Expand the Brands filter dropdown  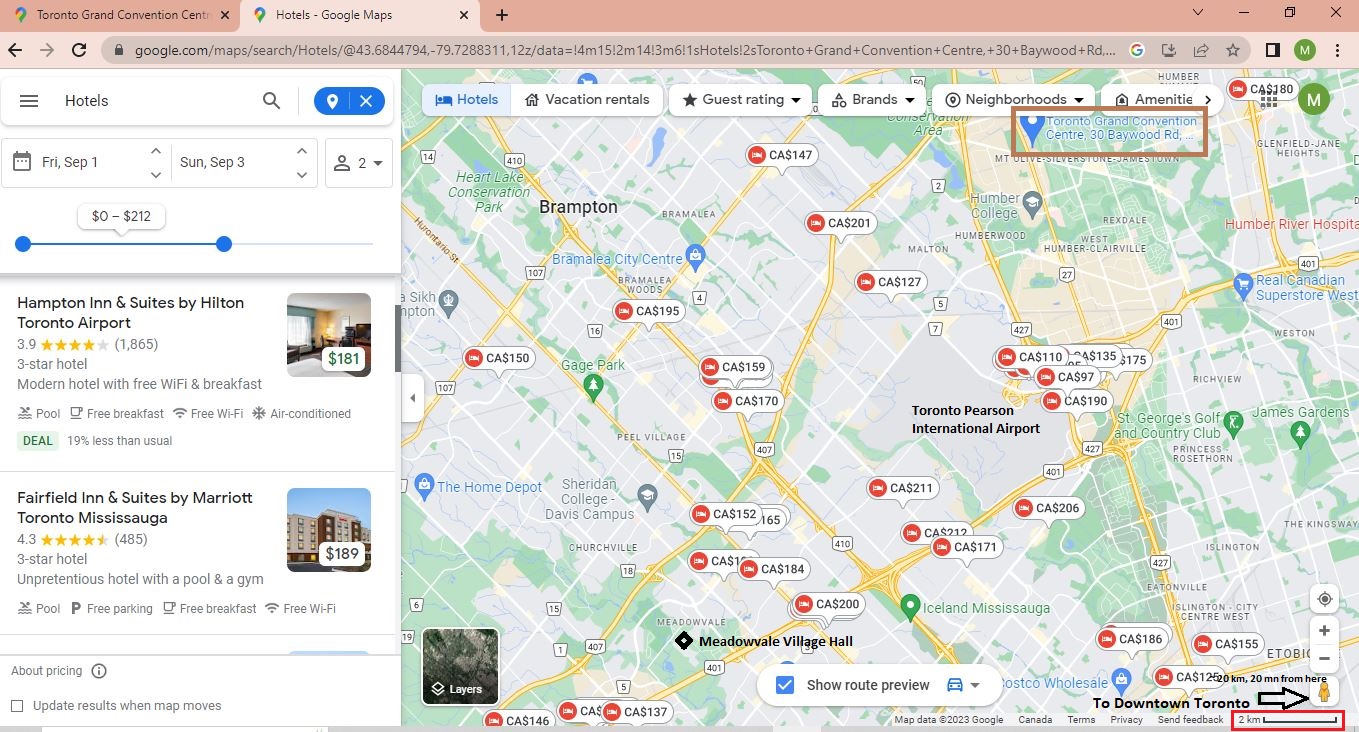click(x=872, y=100)
